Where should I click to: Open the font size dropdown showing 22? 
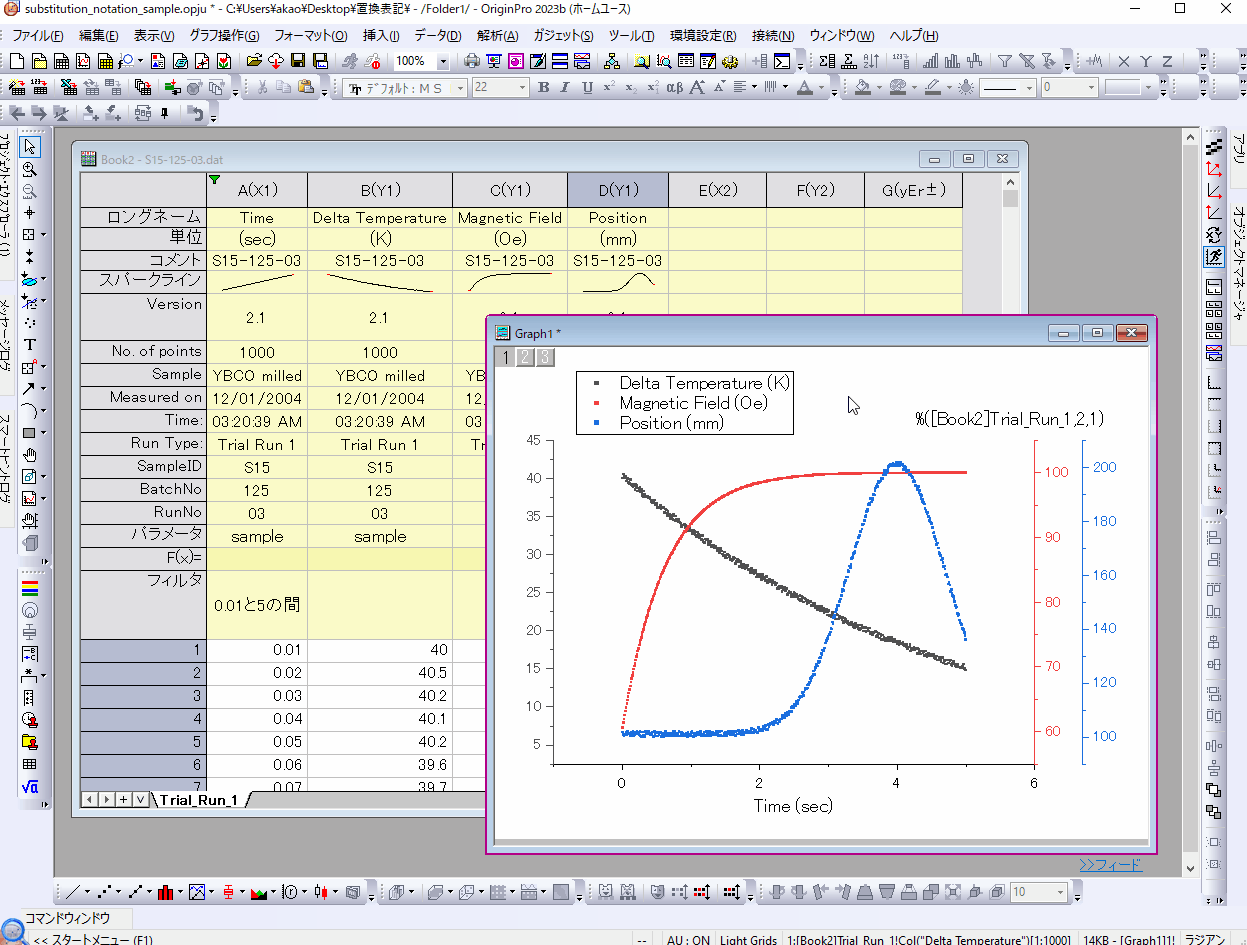520,87
